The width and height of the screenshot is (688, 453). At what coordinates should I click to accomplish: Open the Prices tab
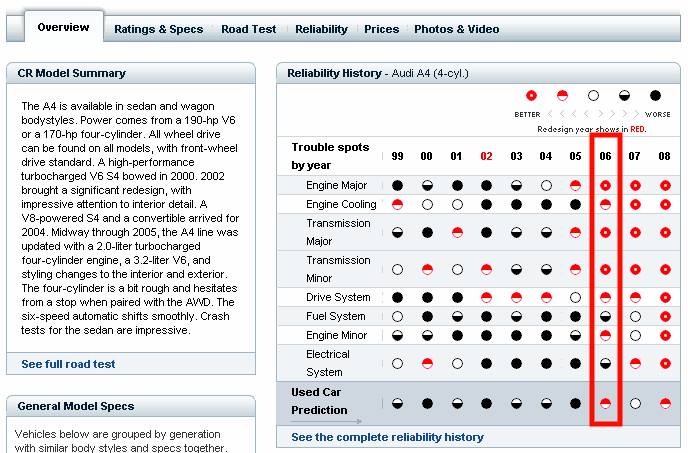click(381, 29)
